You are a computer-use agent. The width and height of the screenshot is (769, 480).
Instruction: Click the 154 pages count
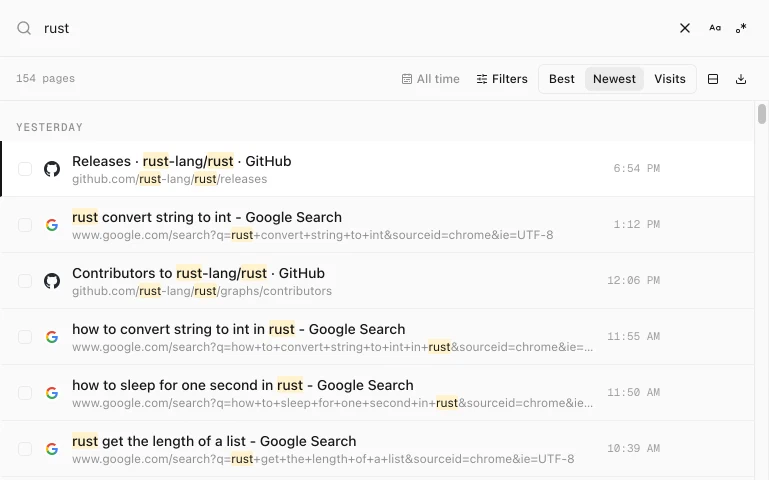coord(45,78)
